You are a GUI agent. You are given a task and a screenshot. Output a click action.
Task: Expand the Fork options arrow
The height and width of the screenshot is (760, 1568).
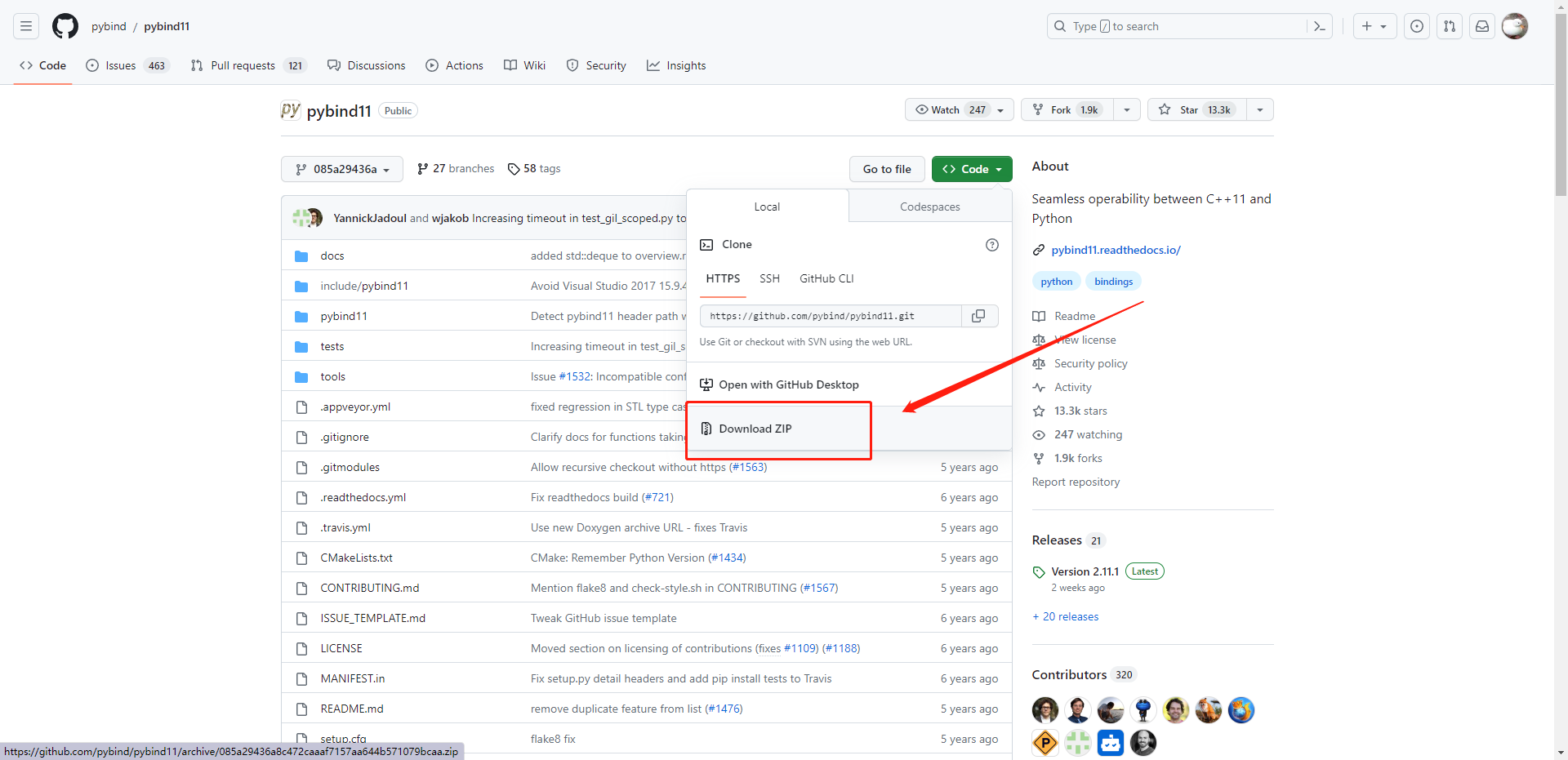point(1127,109)
